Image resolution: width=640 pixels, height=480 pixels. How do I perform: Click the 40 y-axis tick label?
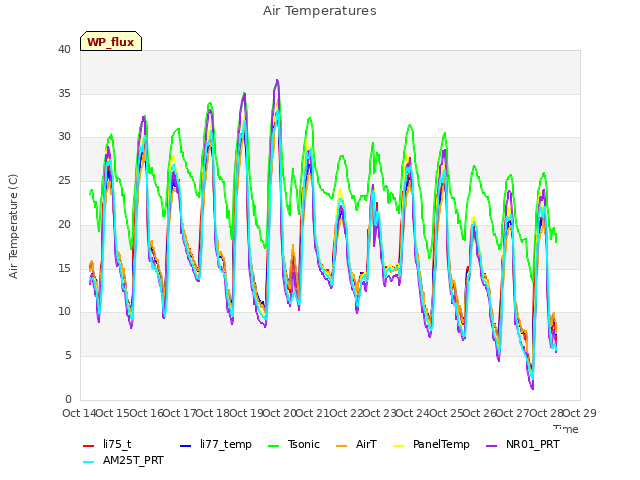(64, 50)
